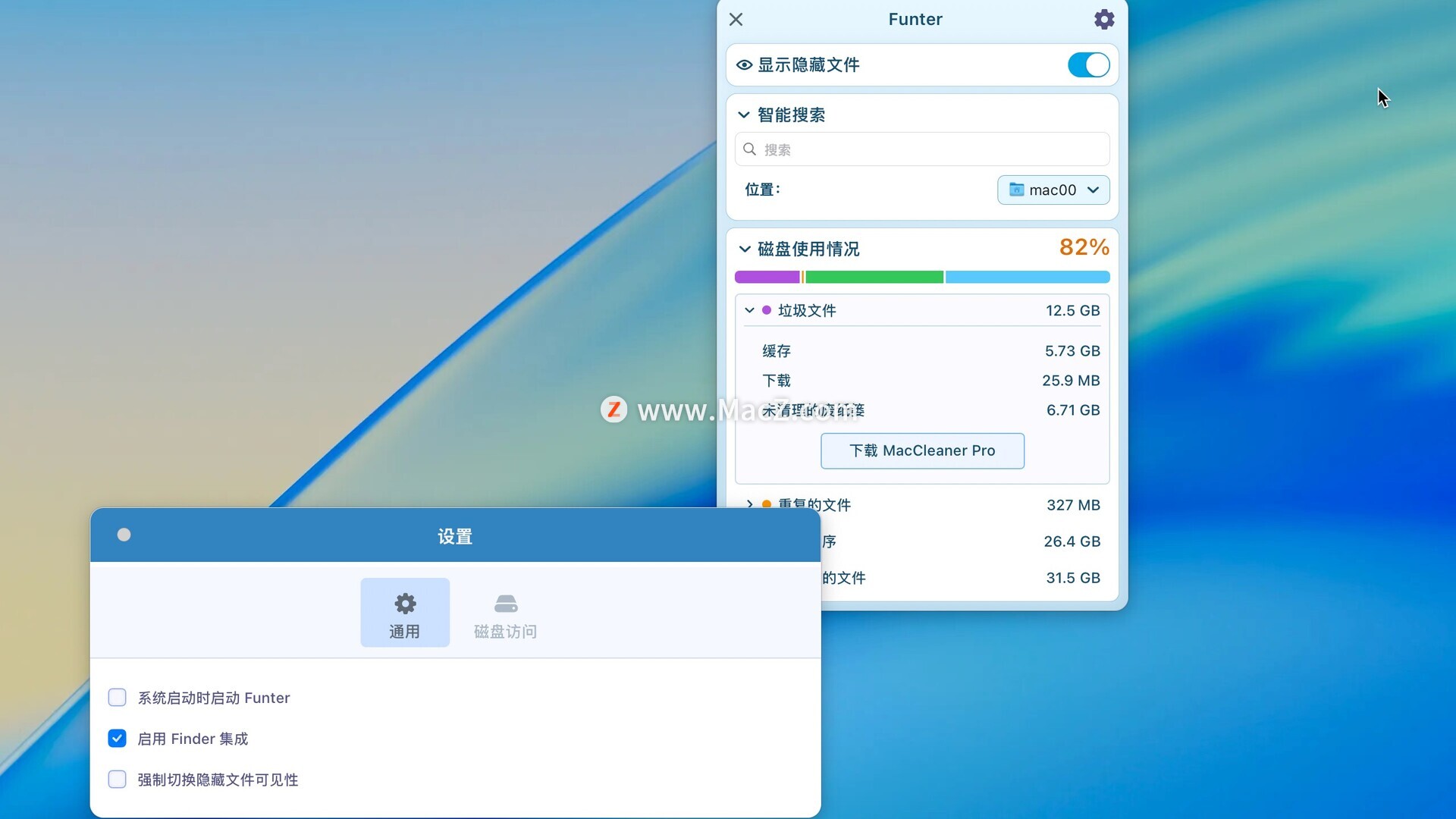The width and height of the screenshot is (1456, 819).
Task: Click the gray dot in the 设置 title bar
Action: pos(124,535)
